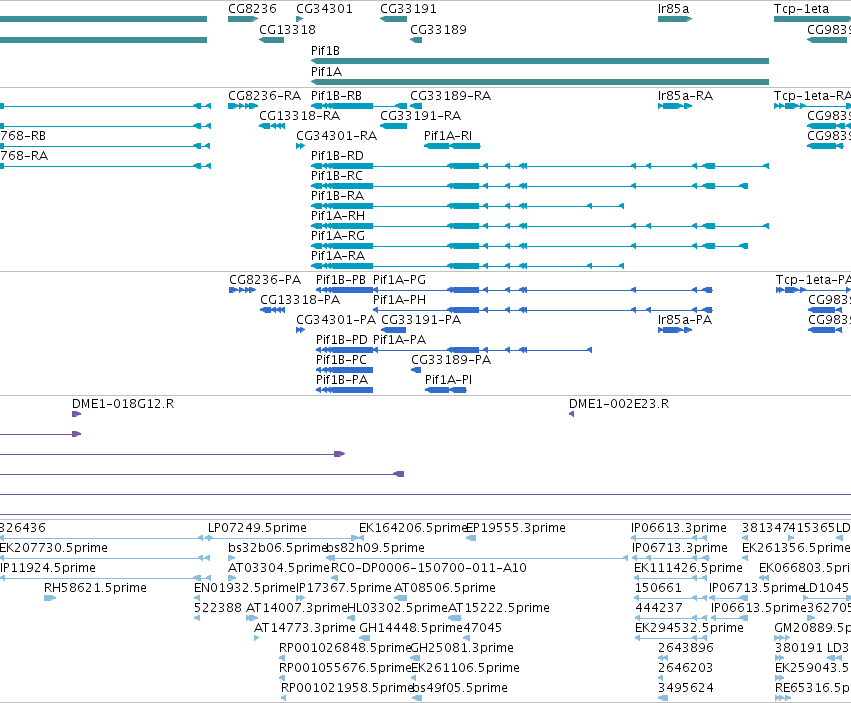Click protein Pif1B-PC
Image resolution: width=851 pixels, height=703 pixels.
[x=341, y=360]
